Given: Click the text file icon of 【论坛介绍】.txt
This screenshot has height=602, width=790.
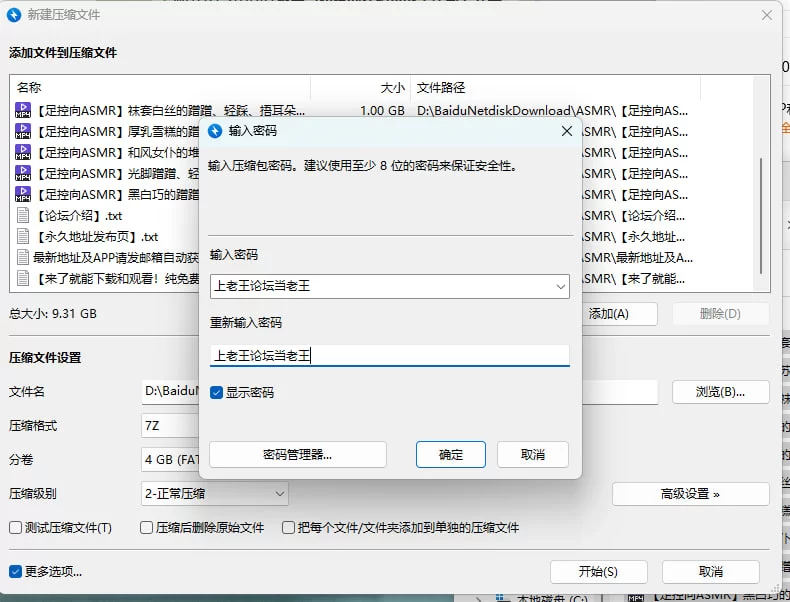Looking at the screenshot, I should click(x=23, y=216).
